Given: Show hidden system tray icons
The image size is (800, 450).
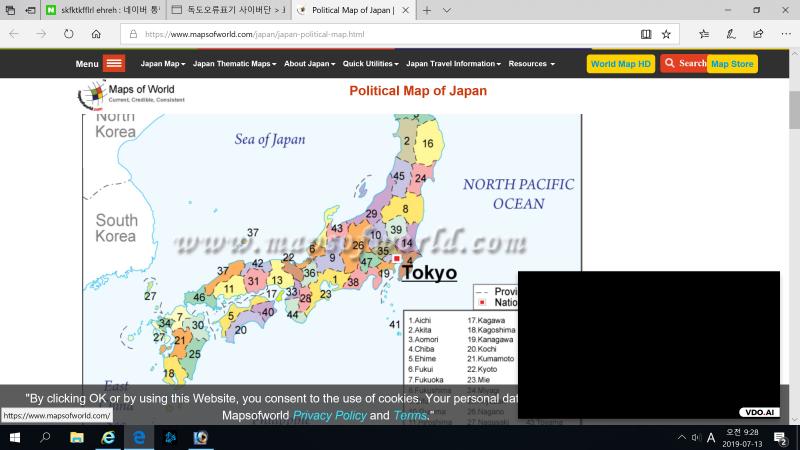Looking at the screenshot, I should pos(682,437).
